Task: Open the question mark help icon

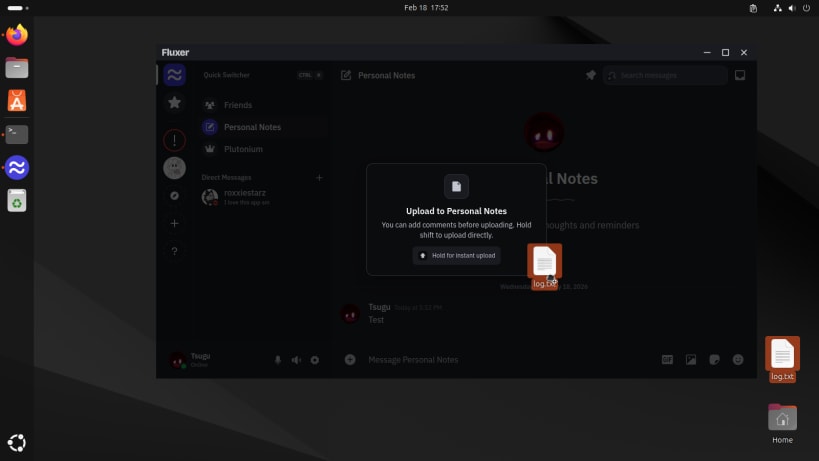Action: 174,251
